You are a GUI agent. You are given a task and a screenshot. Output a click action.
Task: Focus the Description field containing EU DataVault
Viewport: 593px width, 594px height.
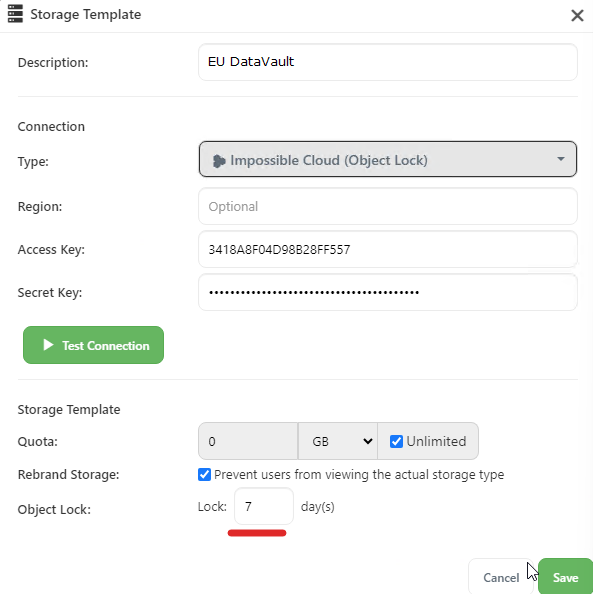coord(388,62)
